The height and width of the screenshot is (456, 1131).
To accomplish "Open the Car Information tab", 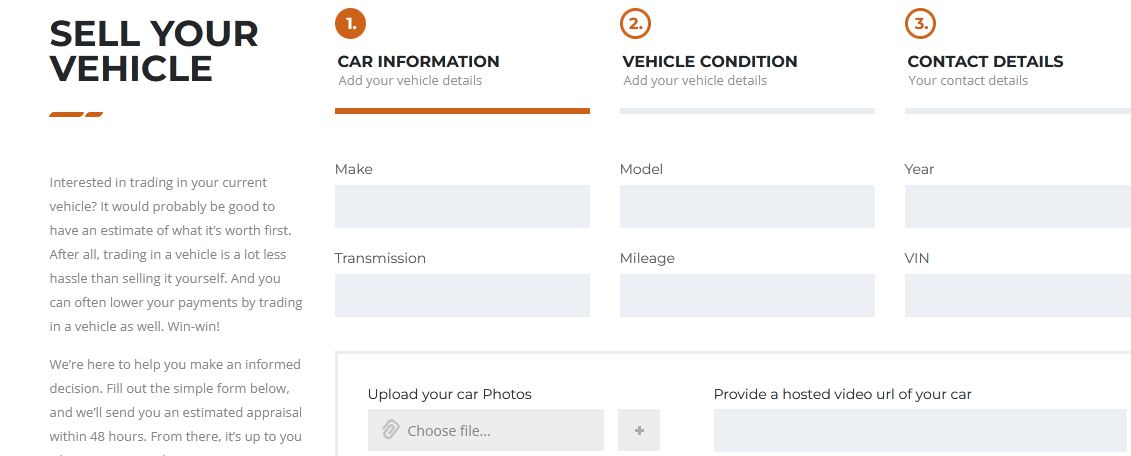I will coord(418,61).
